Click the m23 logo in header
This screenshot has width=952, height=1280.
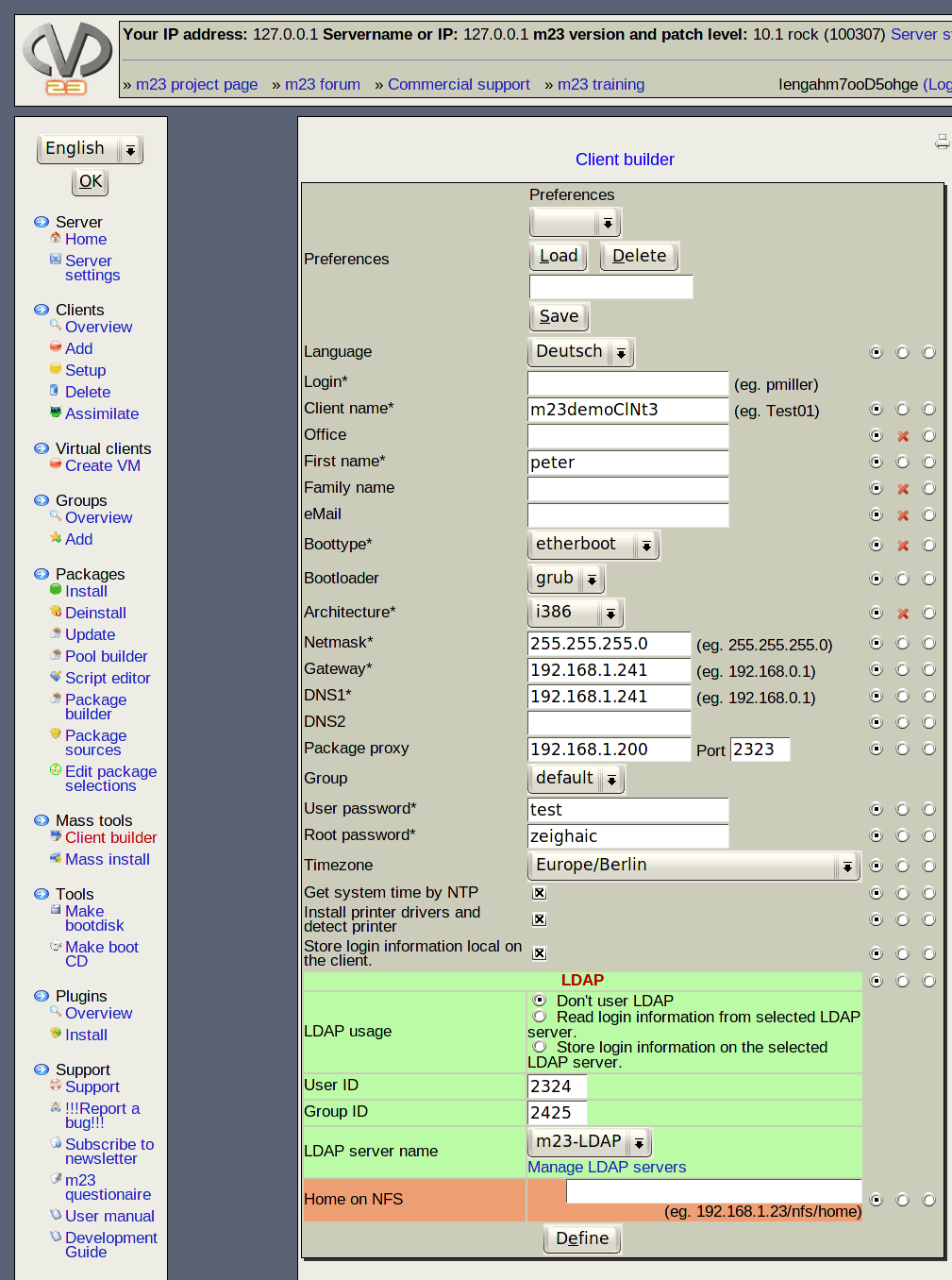coord(67,60)
